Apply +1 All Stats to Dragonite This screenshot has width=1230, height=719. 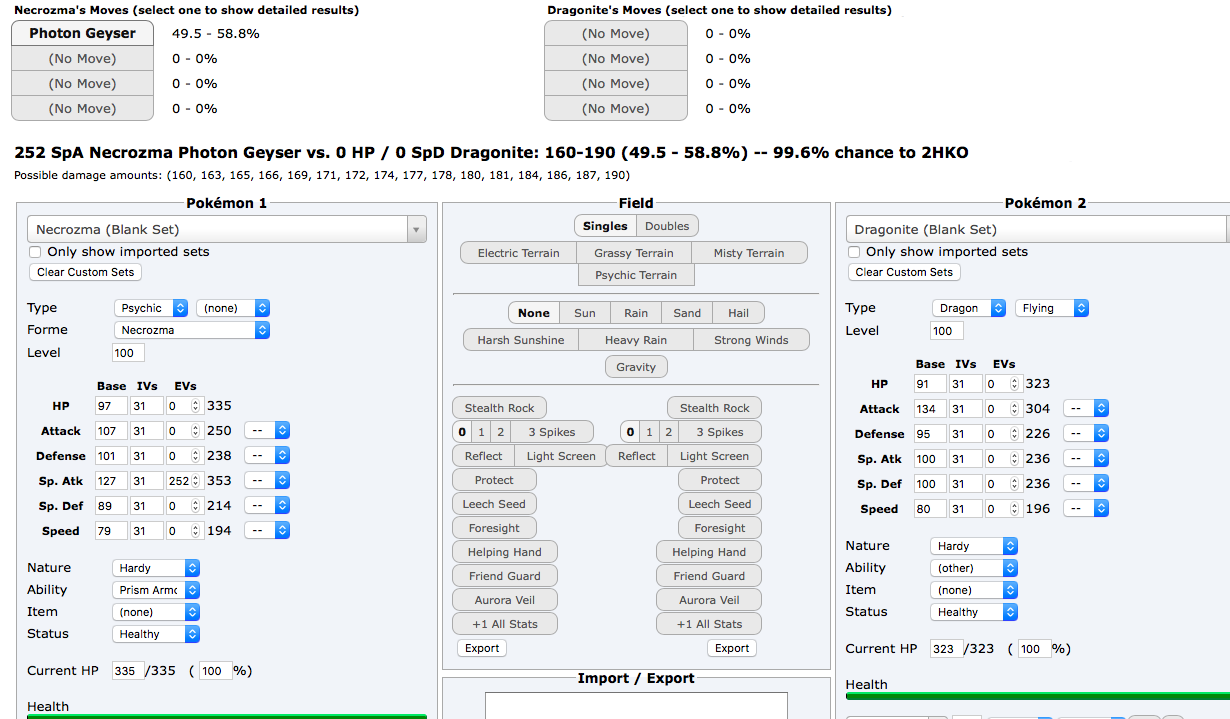coord(709,624)
